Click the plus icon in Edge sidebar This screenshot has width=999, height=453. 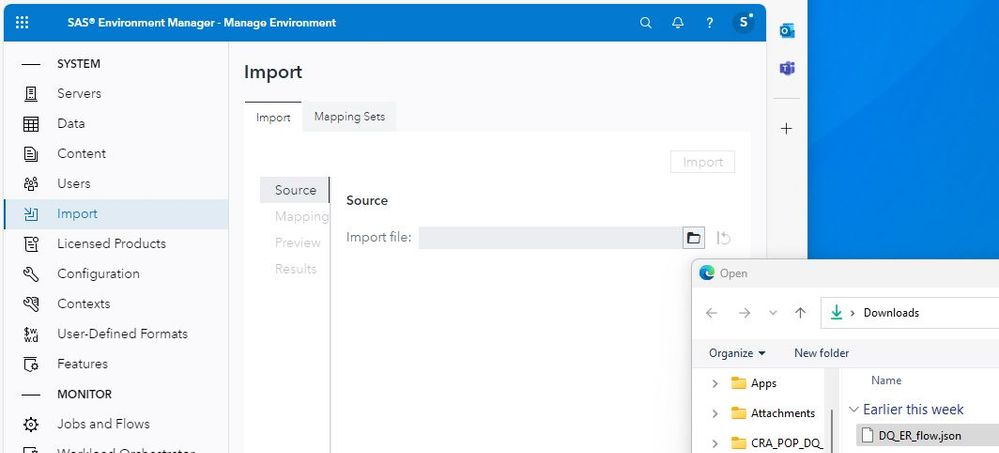786,129
